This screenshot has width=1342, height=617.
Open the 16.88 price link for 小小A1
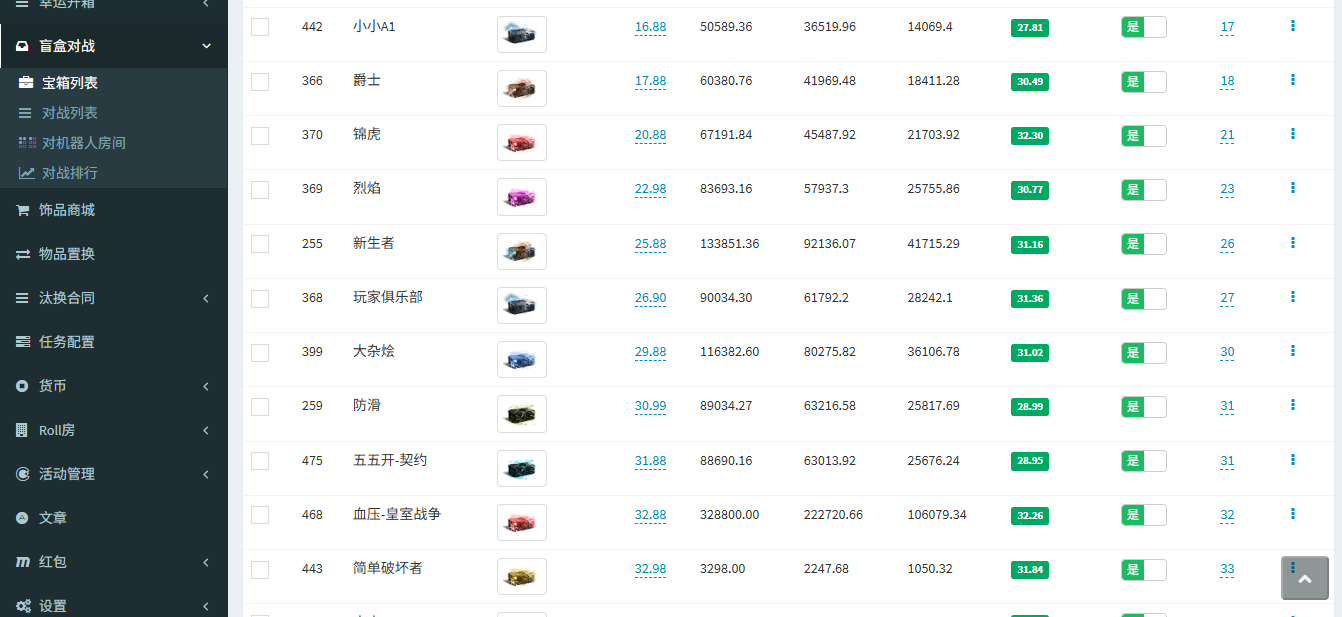pyautogui.click(x=650, y=27)
